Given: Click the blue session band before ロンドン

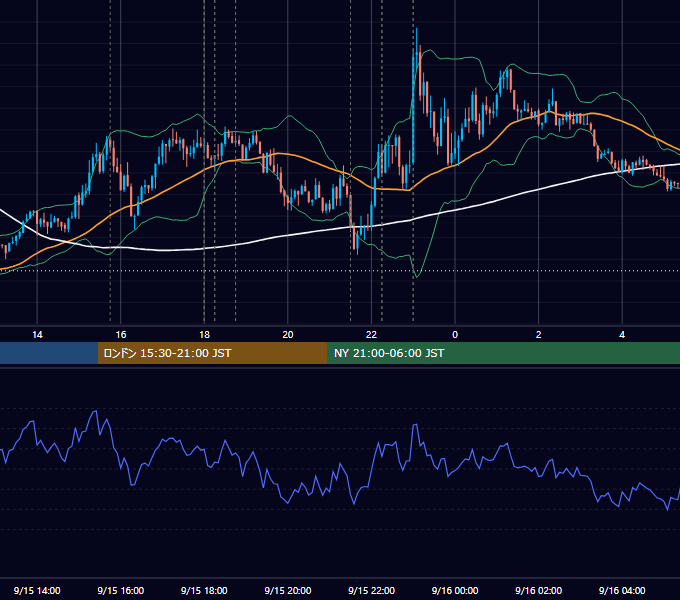Looking at the screenshot, I should [49, 353].
